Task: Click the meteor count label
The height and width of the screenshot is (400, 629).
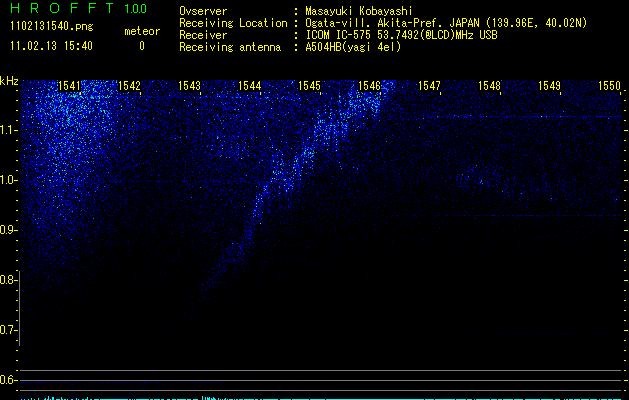Action: [142, 31]
